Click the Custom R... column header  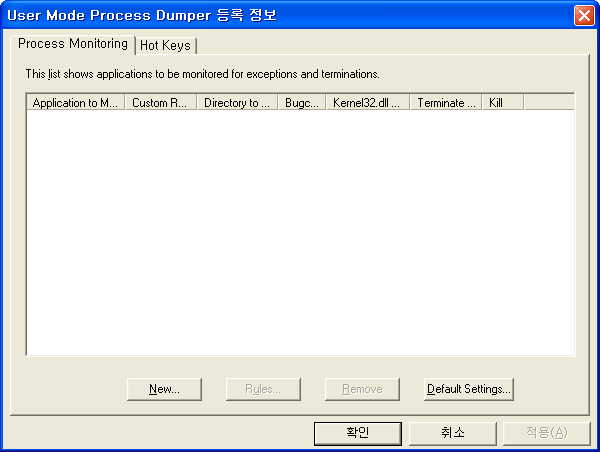click(160, 102)
